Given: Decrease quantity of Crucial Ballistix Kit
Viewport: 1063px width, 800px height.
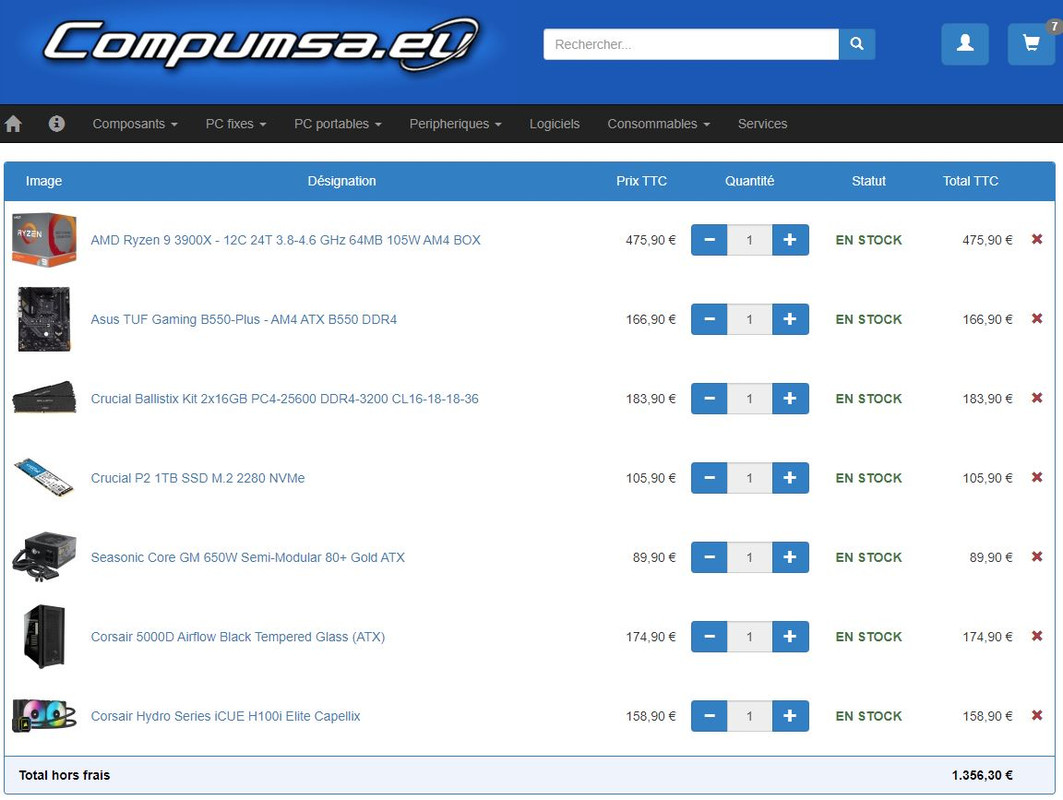Looking at the screenshot, I should [x=709, y=399].
